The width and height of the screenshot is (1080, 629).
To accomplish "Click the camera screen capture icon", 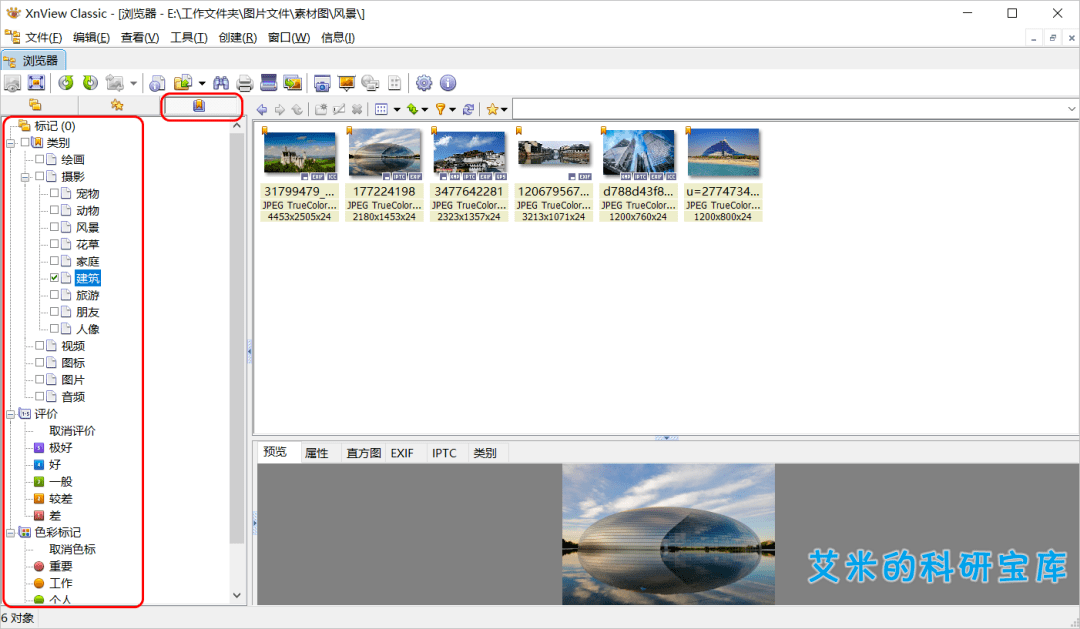I will [322, 82].
